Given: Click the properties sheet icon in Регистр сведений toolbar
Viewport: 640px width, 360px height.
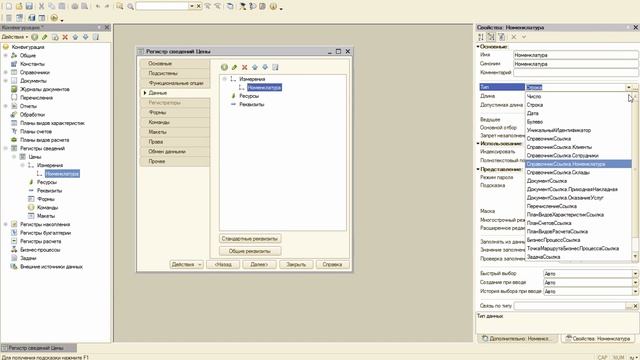Looking at the screenshot, I should click(275, 67).
